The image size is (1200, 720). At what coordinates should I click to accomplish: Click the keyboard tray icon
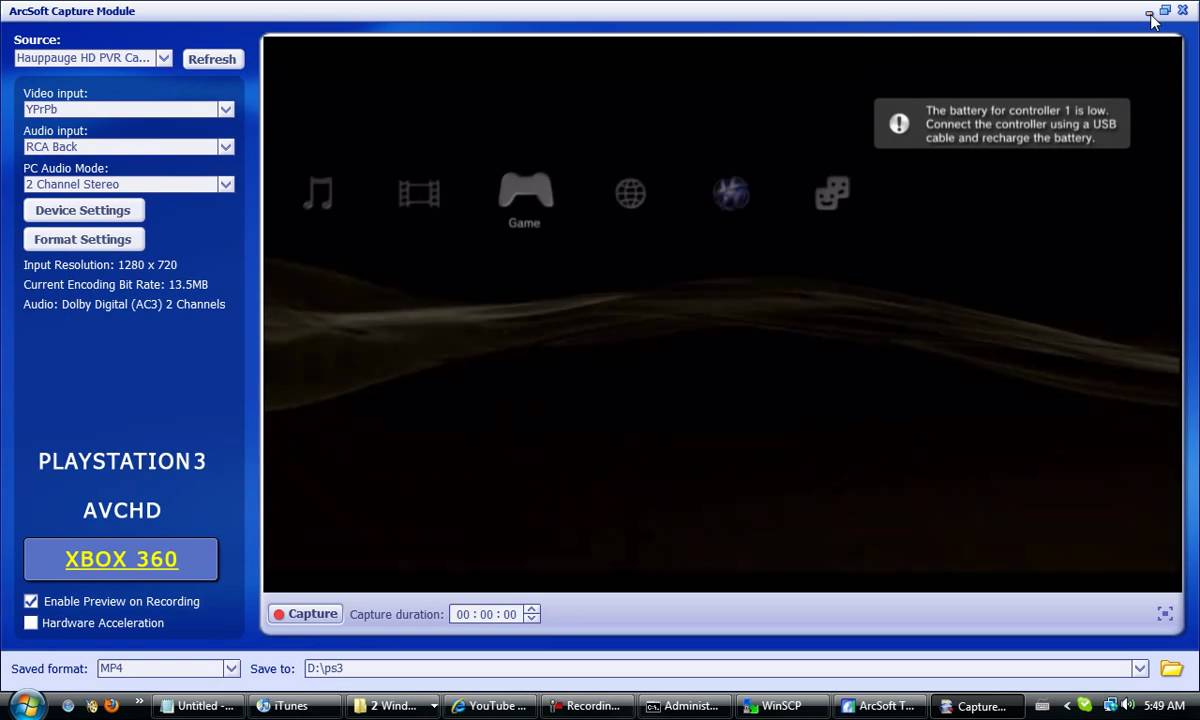click(1043, 706)
